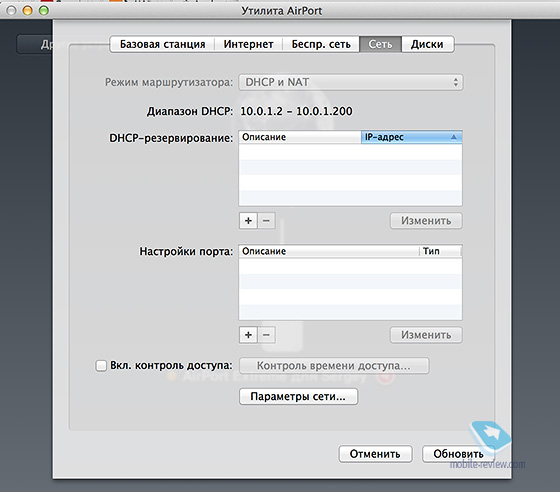Click the Тип column header
Viewport: 560px width, 492px height.
440,251
